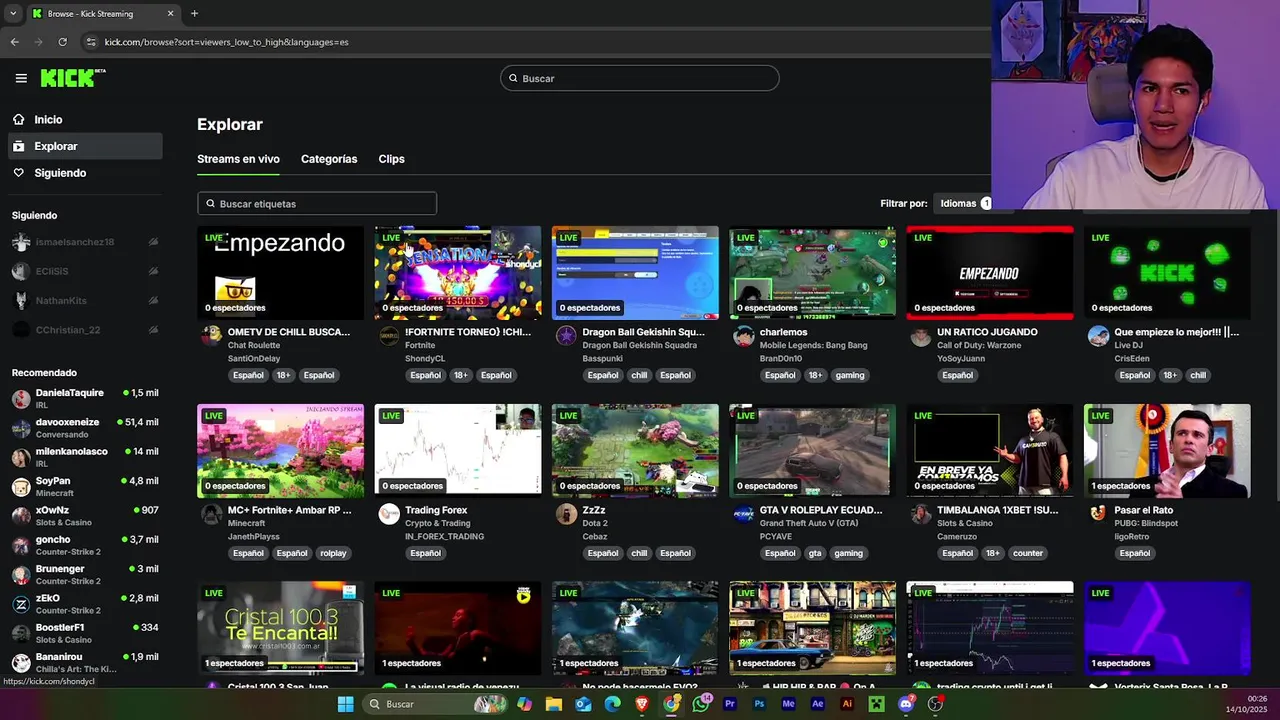This screenshot has width=1280, height=720.
Task: Open the Minecraft MC+ Fortnite stream thumbnail
Action: tap(281, 450)
